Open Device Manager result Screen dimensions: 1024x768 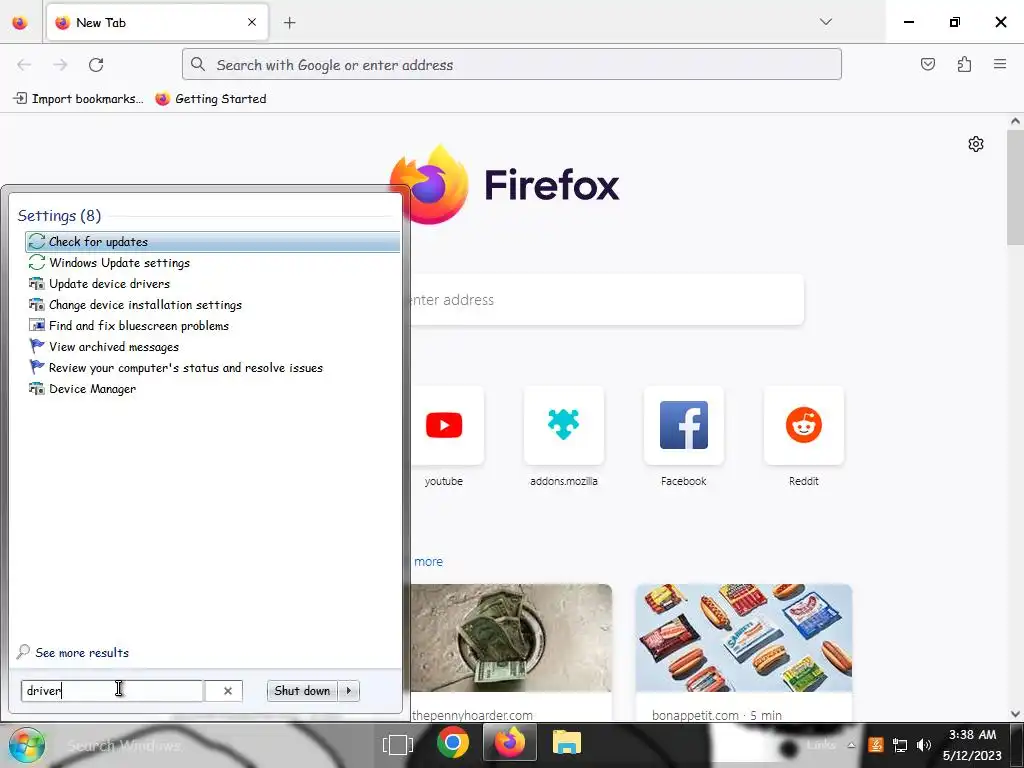pyautogui.click(x=213, y=389)
